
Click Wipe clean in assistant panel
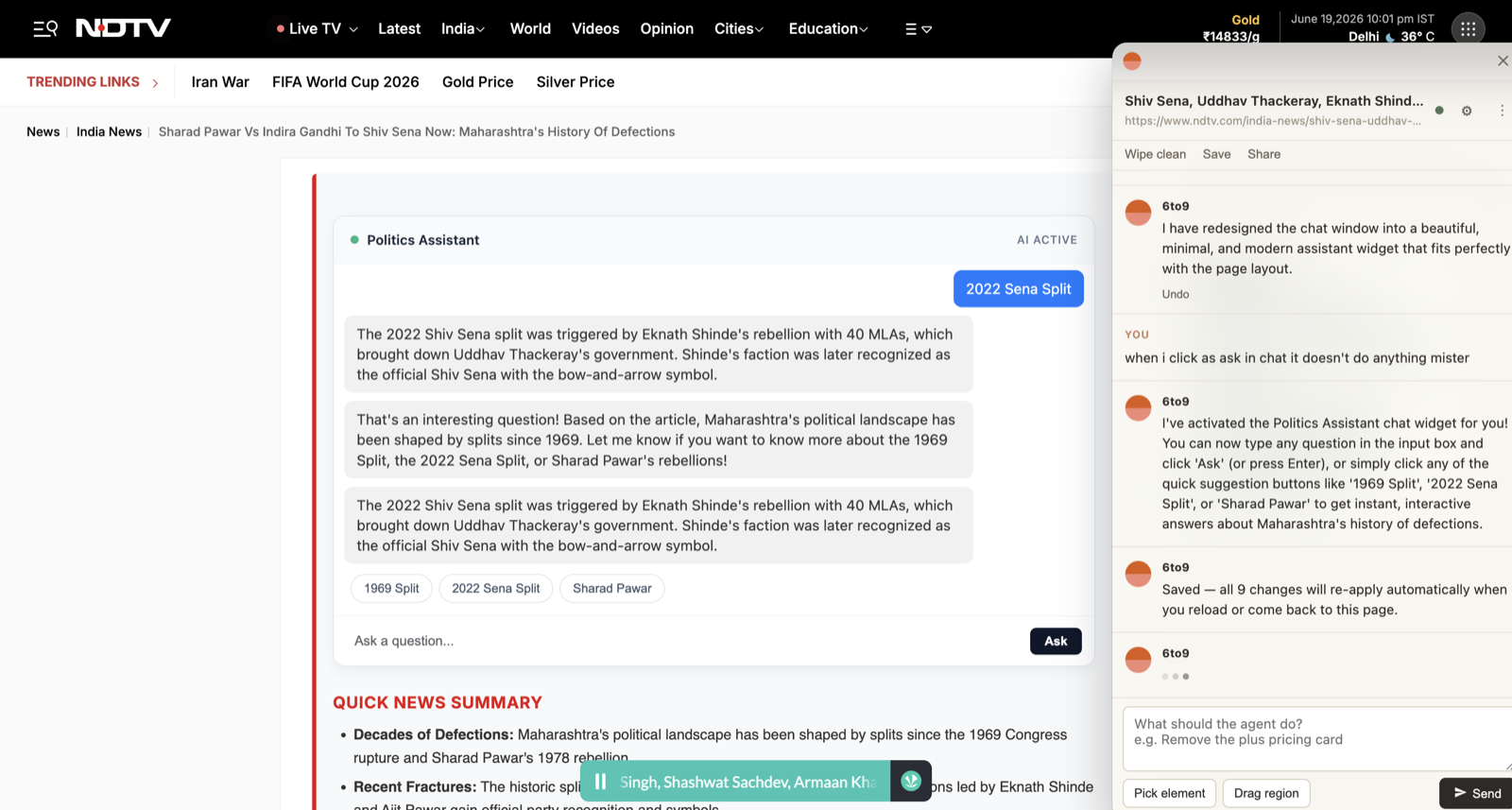pyautogui.click(x=1155, y=155)
